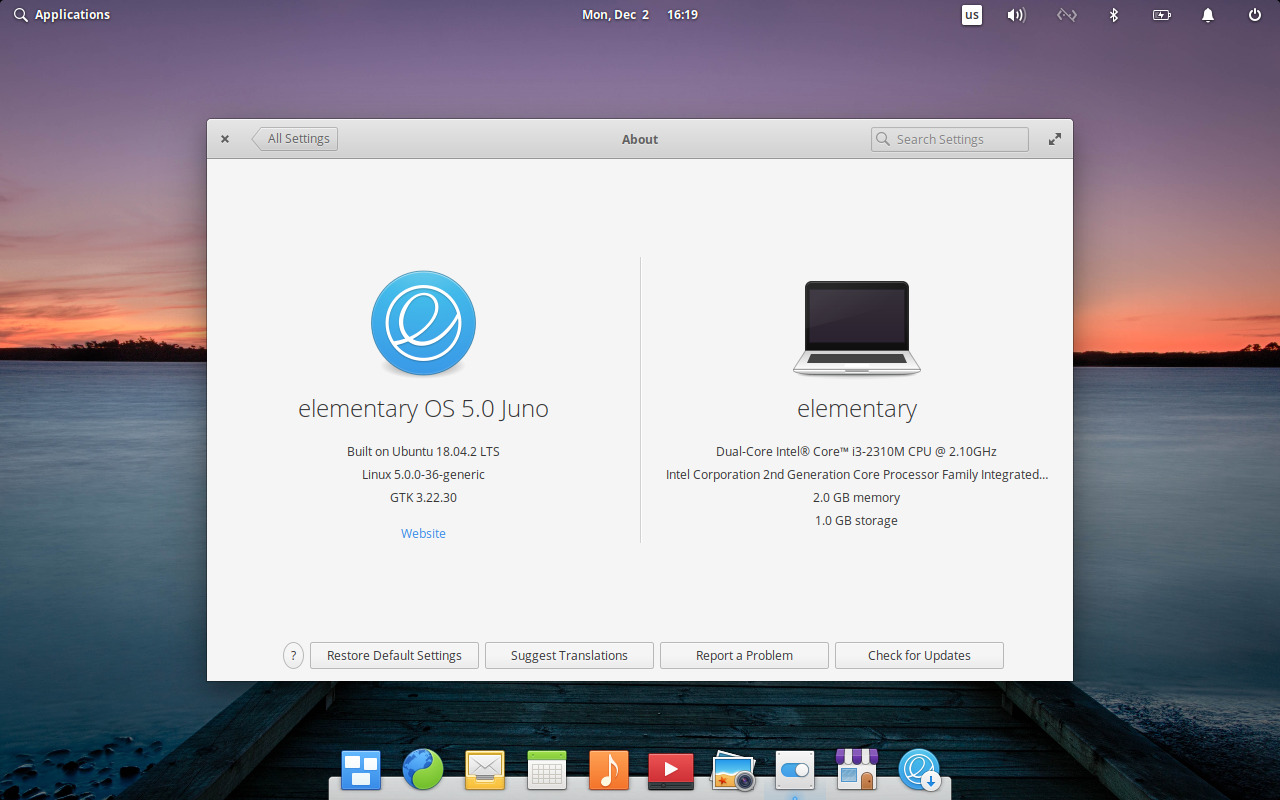Launch AppCenter from the dock

(x=856, y=770)
